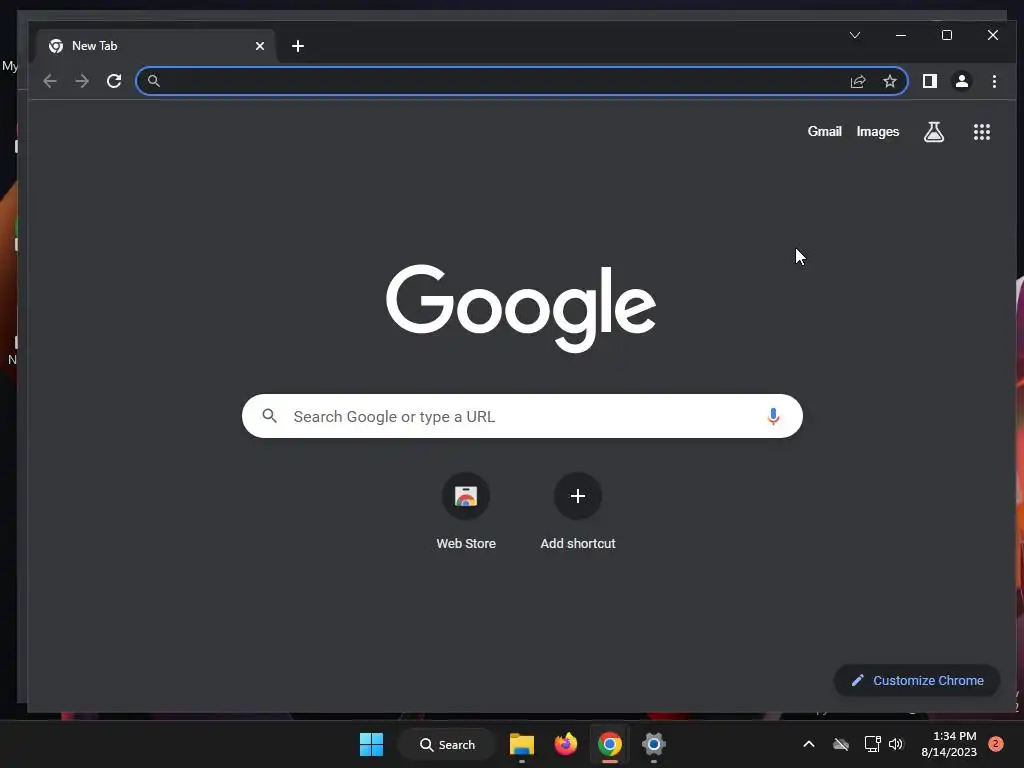Focus the Search Google or type a URL box
The height and width of the screenshot is (768, 1024).
[x=522, y=416]
